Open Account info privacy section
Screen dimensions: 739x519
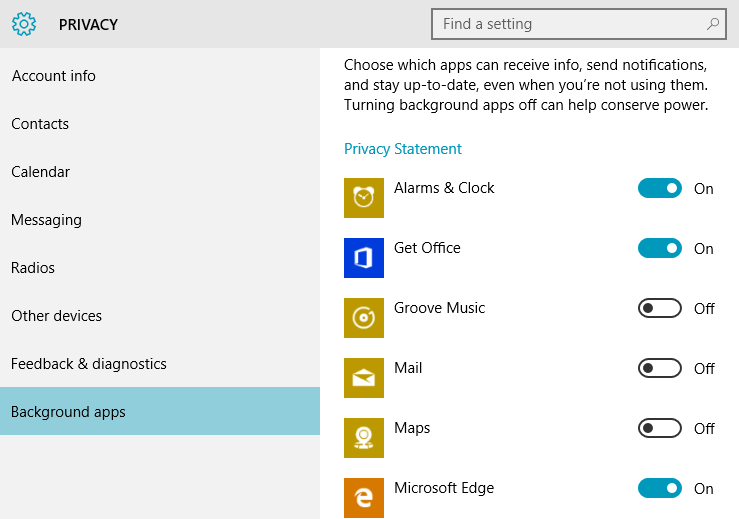[160, 75]
